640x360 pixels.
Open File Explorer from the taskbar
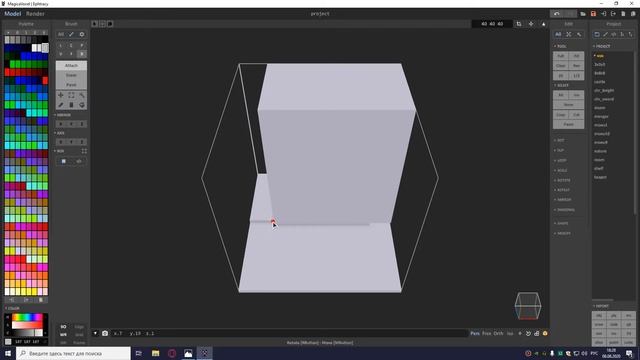point(156,353)
